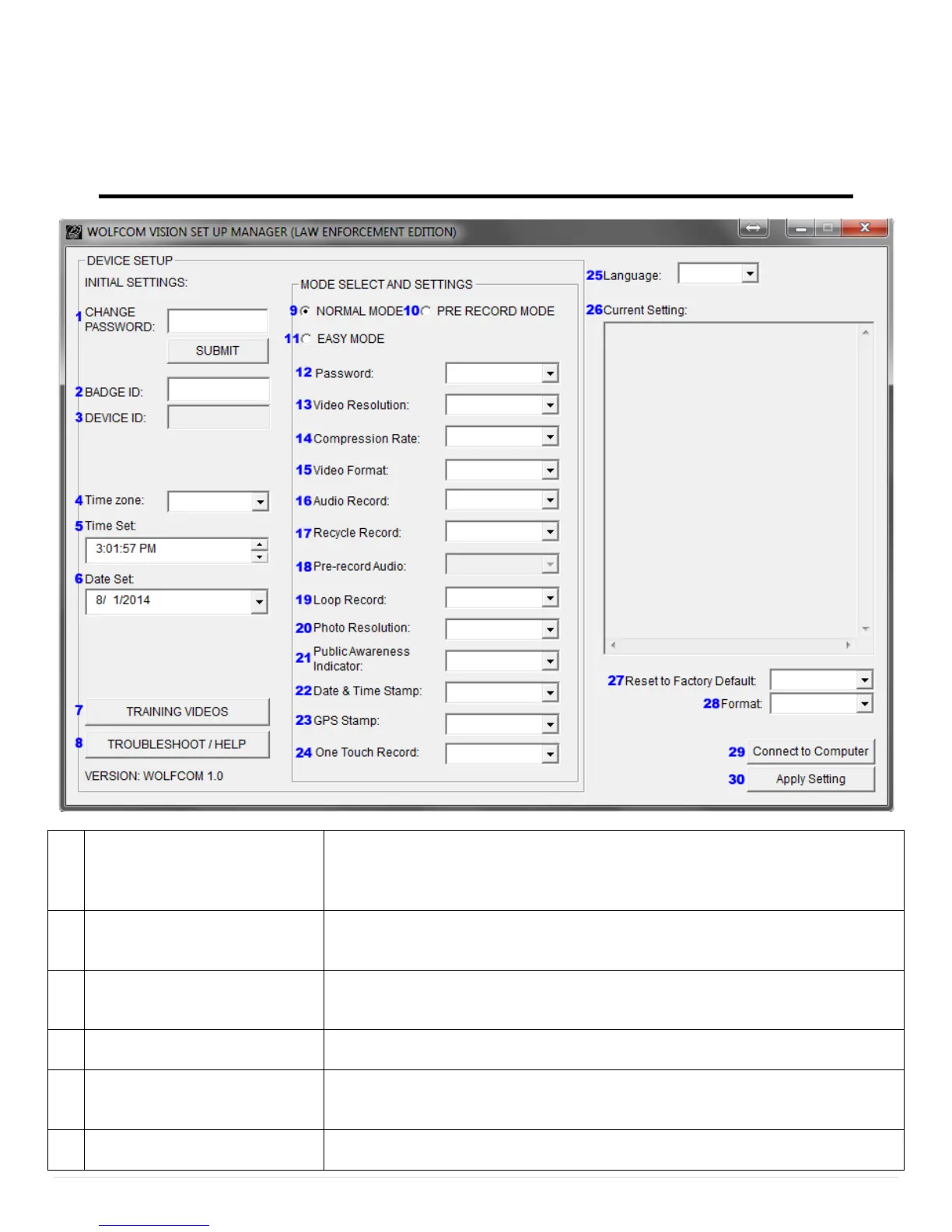Click inside the Current Setting text area
This screenshot has width=952, height=1232.
point(732,481)
